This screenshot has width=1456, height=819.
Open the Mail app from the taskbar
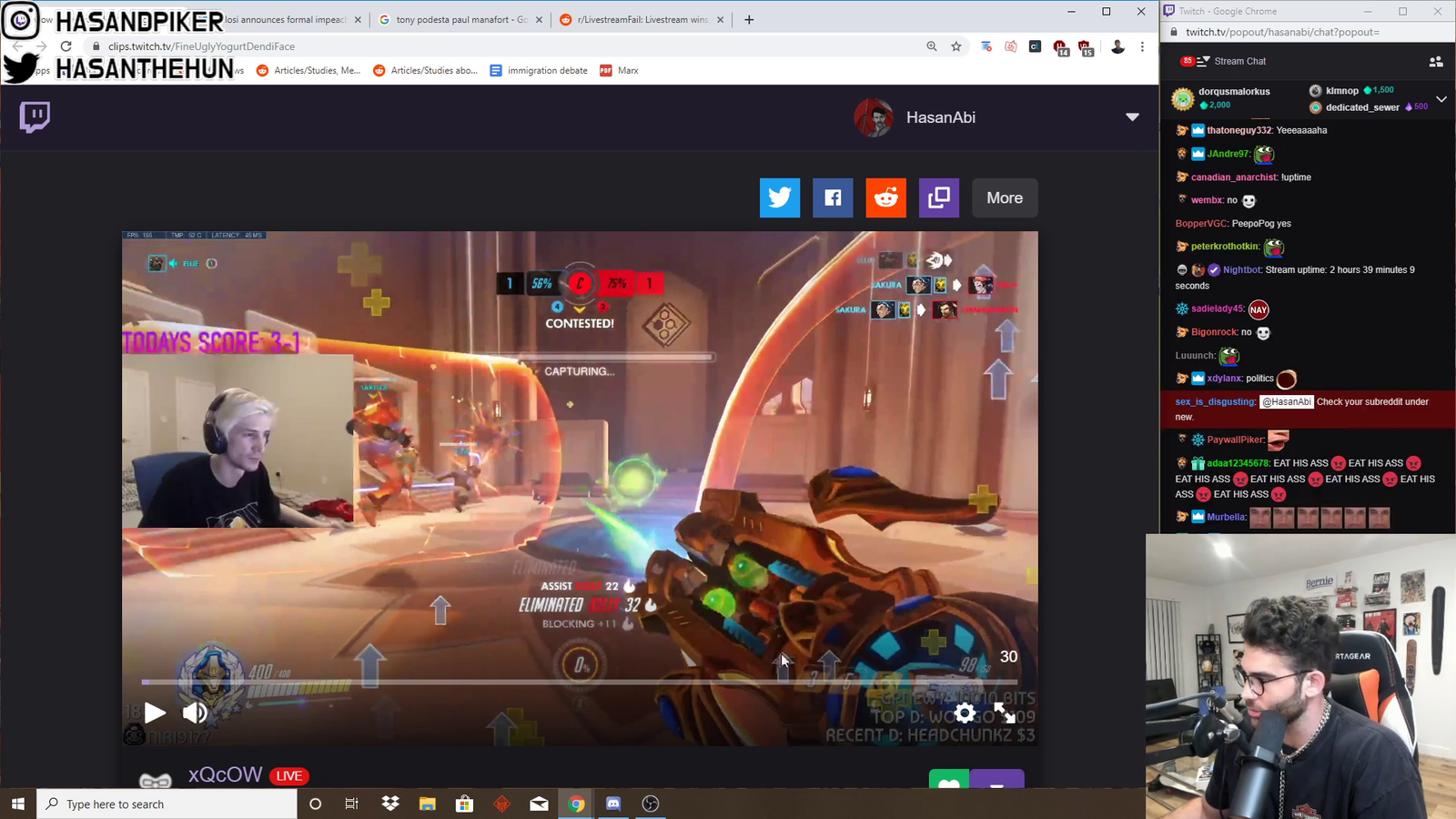click(539, 804)
